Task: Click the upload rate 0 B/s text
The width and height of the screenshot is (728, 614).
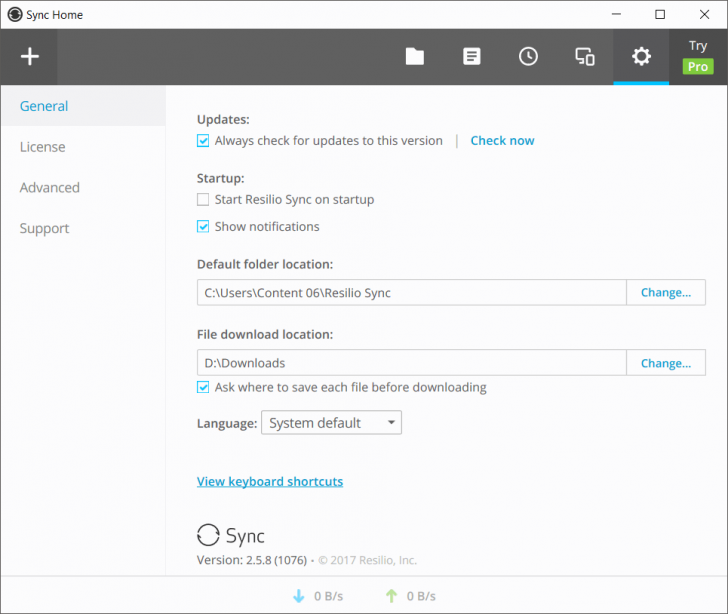Action: click(x=421, y=596)
